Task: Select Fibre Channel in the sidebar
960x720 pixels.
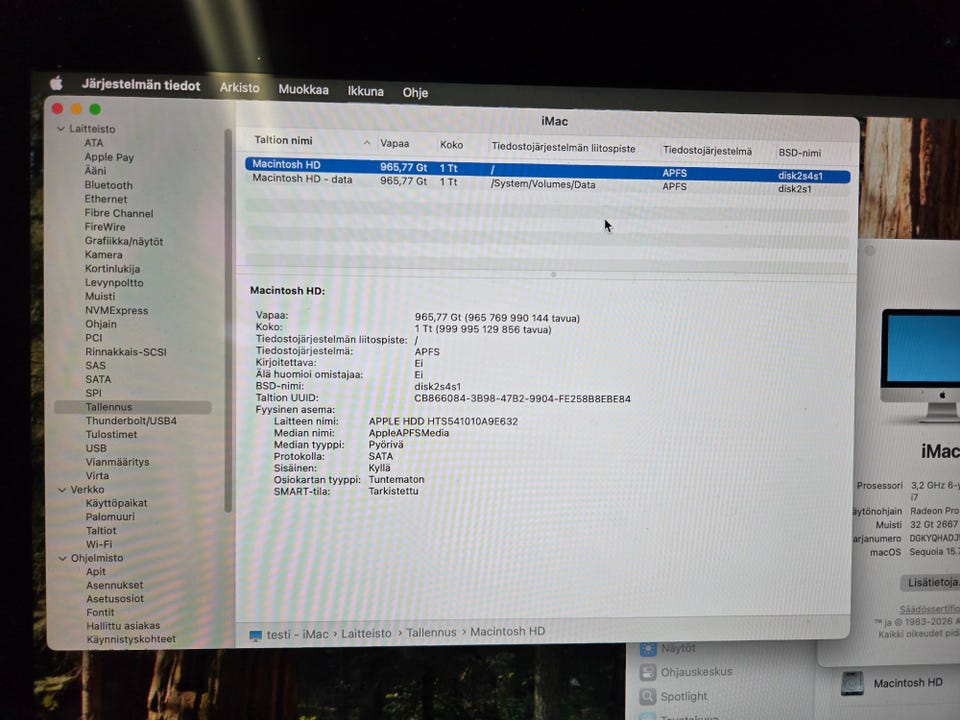Action: coord(119,213)
